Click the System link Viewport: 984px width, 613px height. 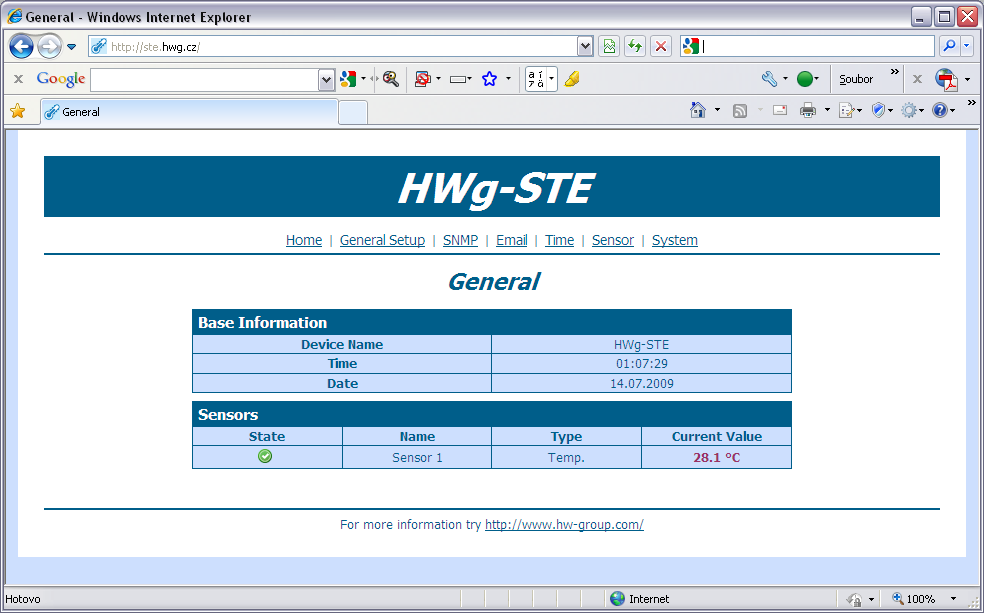[x=675, y=240]
